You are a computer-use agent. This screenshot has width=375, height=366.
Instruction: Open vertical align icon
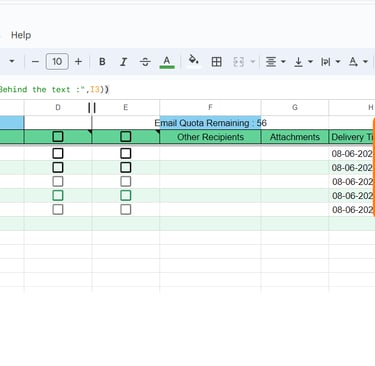tap(298, 62)
